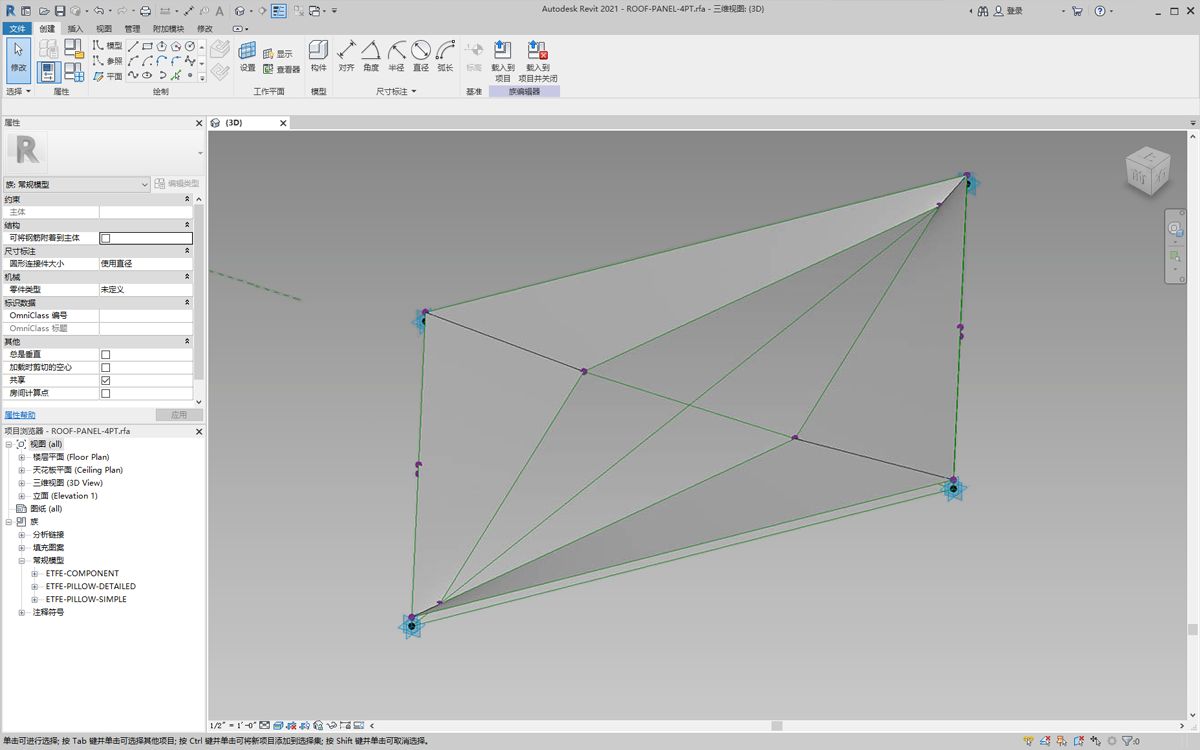Screen dimensions: 1200x750
Task: Open the 构件 component tool
Action: (318, 56)
